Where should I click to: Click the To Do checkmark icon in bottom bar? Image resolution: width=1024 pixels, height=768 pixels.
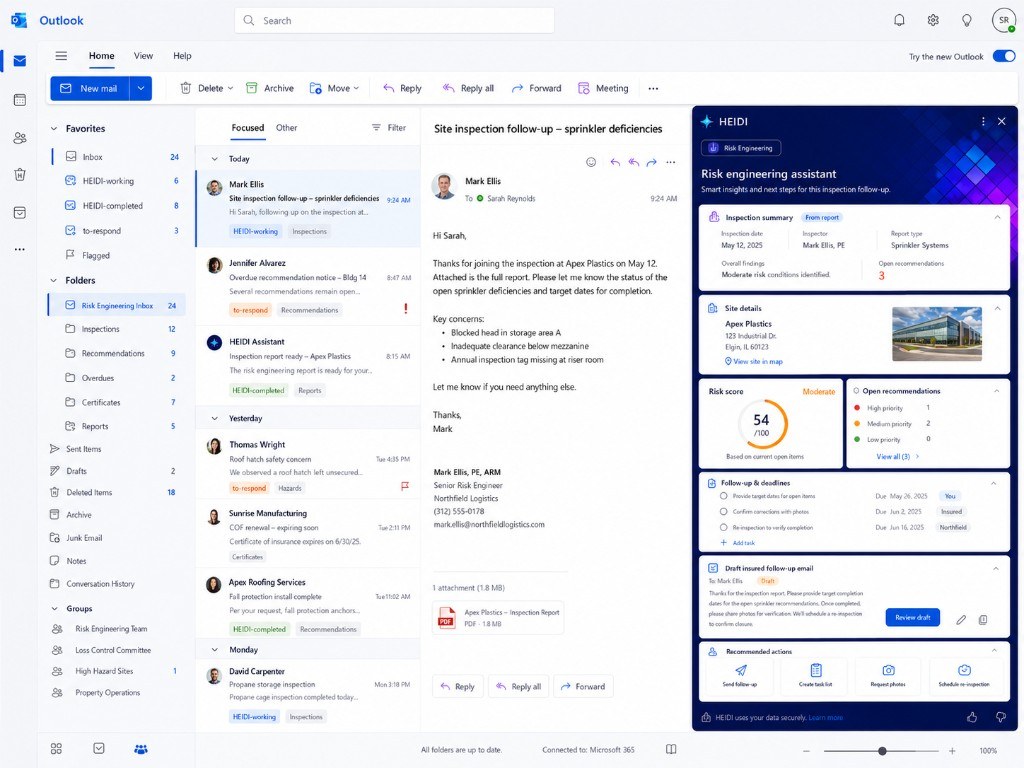(x=99, y=748)
